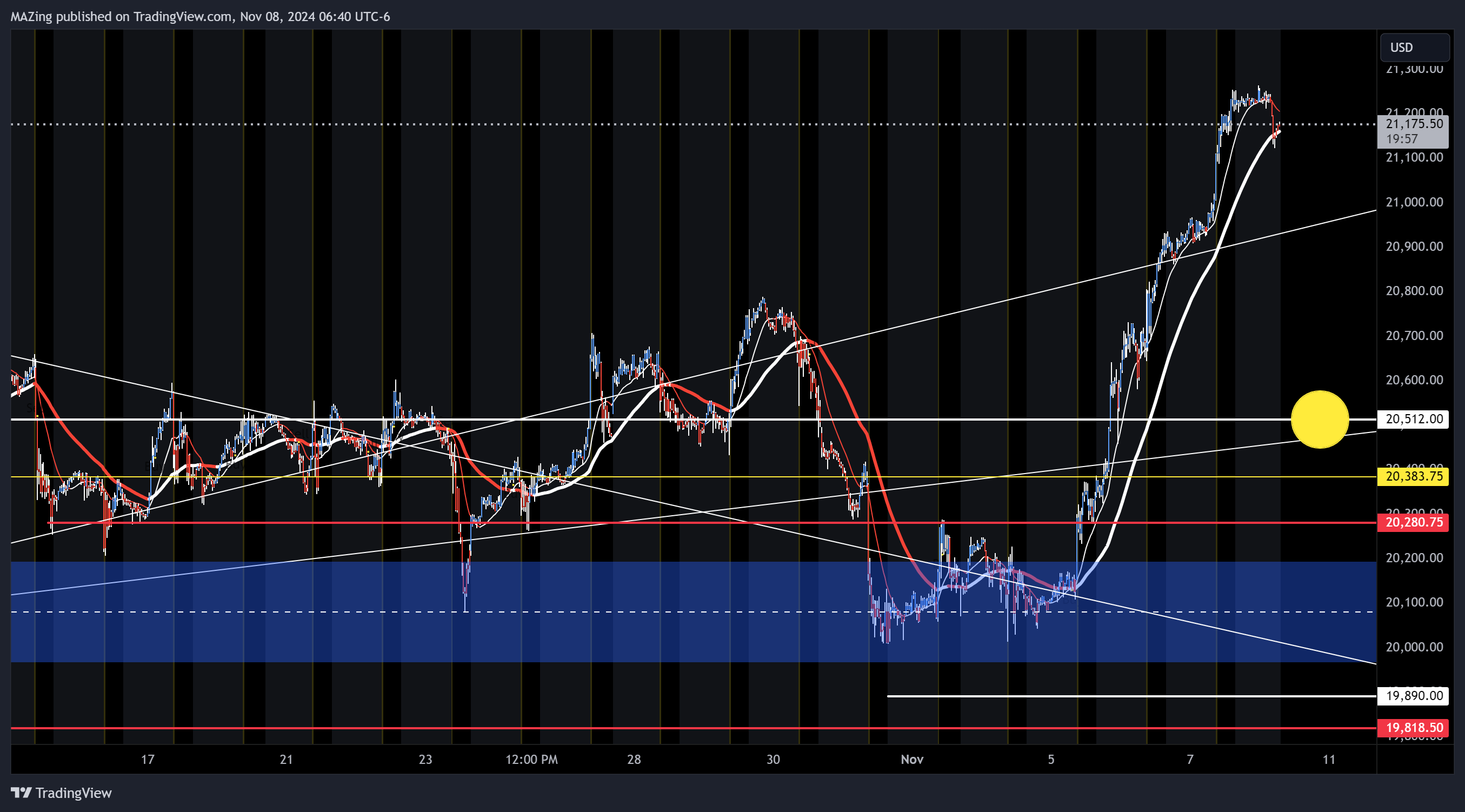This screenshot has height=812, width=1465.
Task: Click the 19:57 countdown timer label
Action: pyautogui.click(x=1401, y=139)
